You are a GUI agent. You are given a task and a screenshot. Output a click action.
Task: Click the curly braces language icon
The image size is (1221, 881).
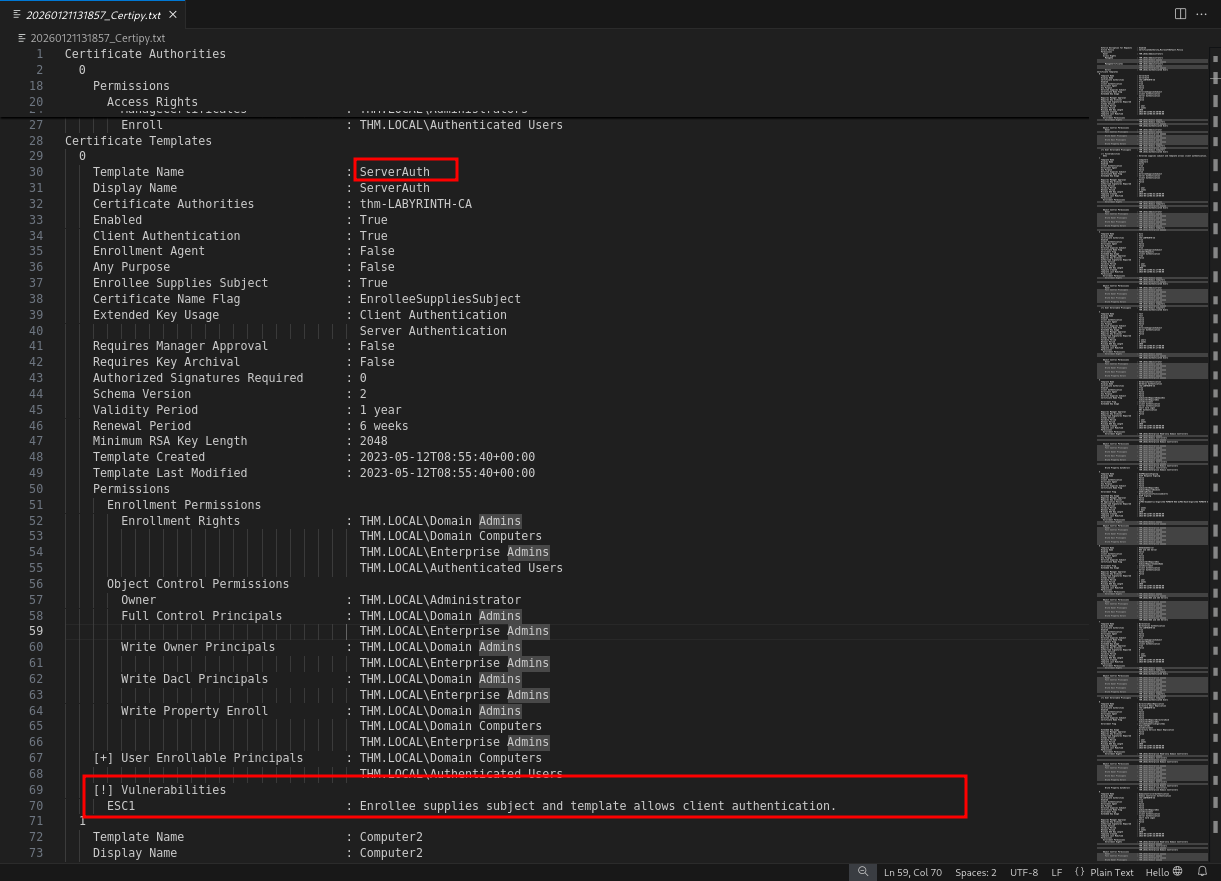tap(1079, 872)
